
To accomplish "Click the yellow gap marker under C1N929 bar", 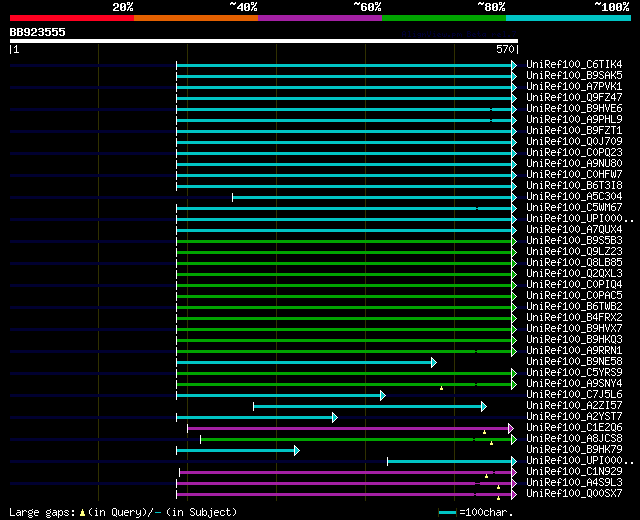I will (486, 476).
